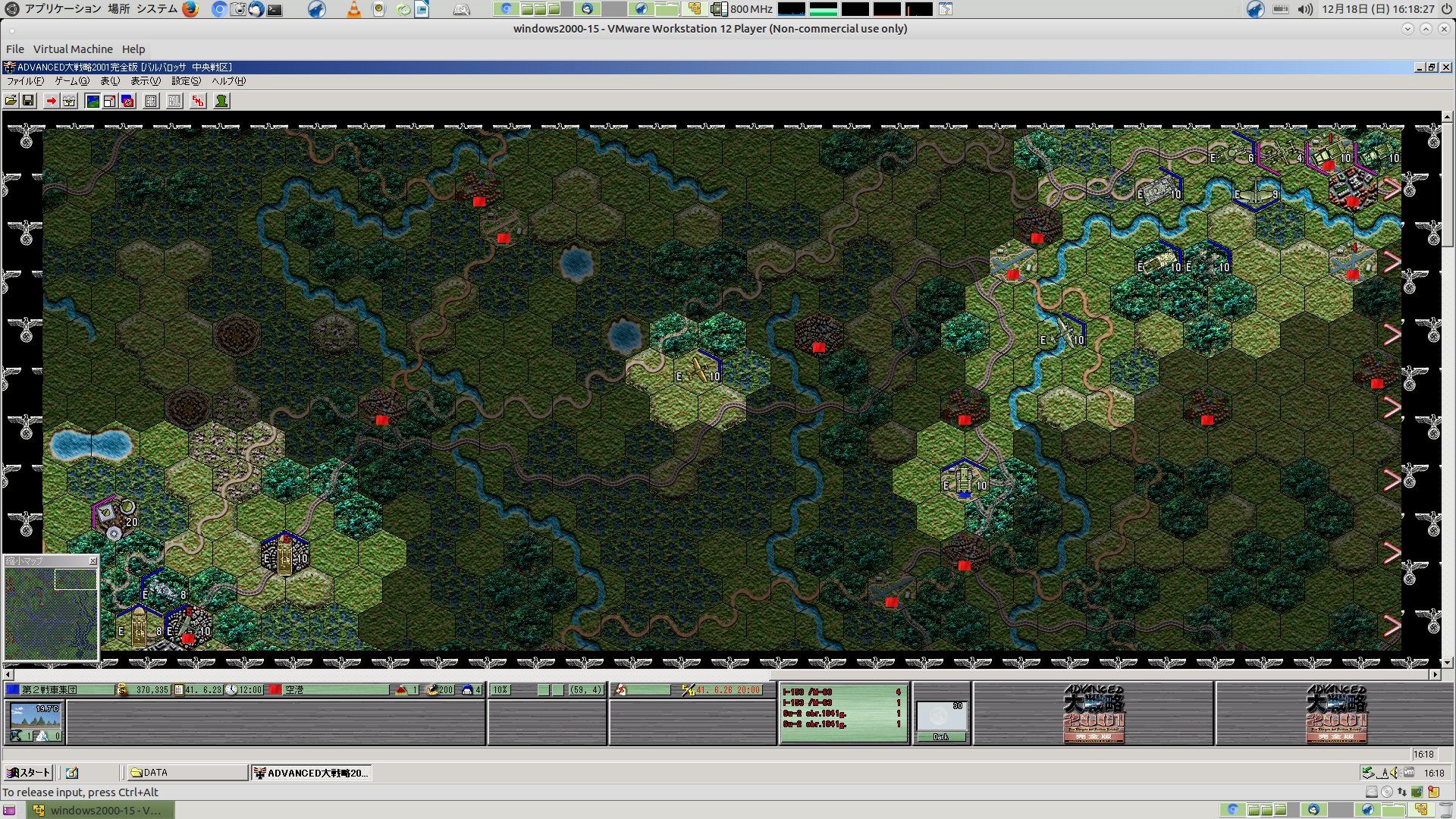The width and height of the screenshot is (1456, 819).
Task: Select the tank unit with strength 10 near southern road
Action: [964, 481]
